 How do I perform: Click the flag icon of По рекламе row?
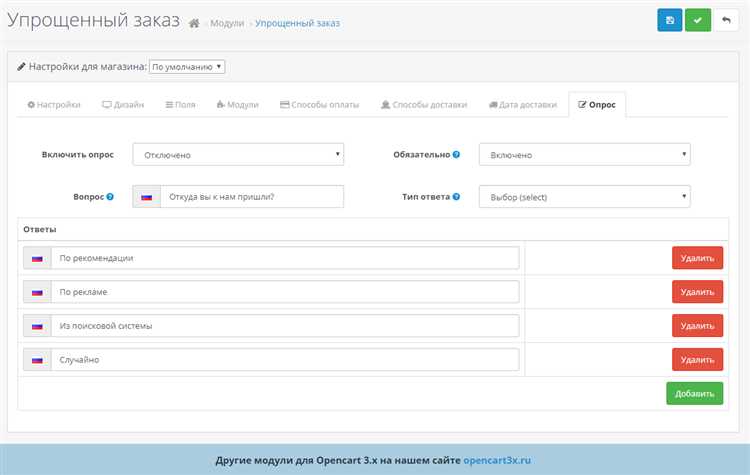[x=37, y=292]
